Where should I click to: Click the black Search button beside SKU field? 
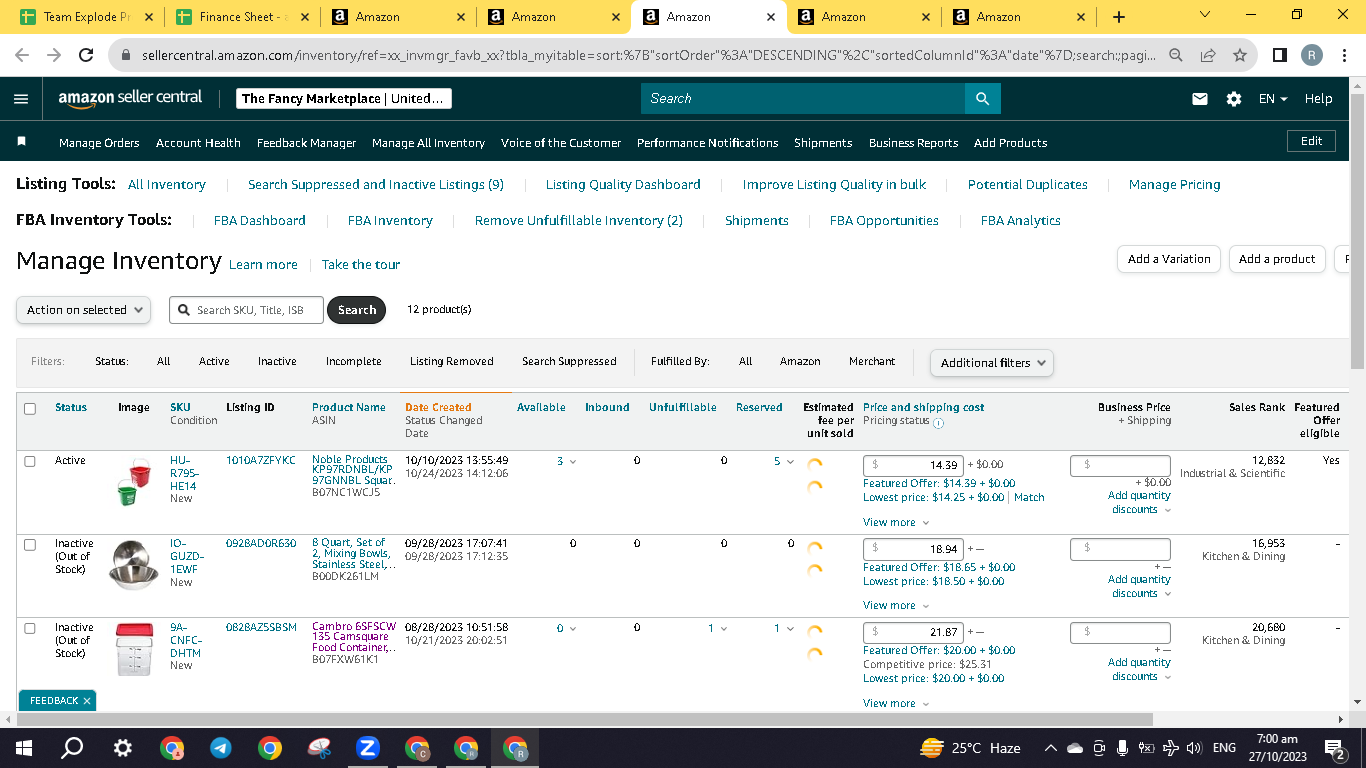(356, 310)
